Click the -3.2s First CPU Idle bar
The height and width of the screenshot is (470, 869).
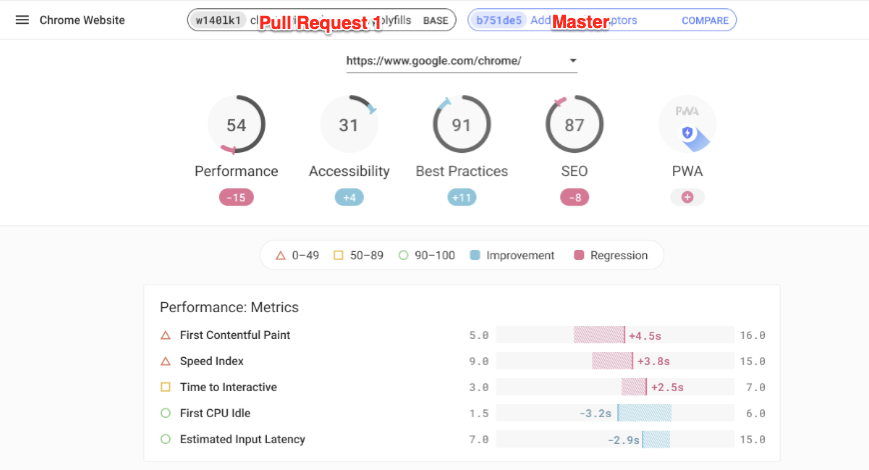pos(645,413)
